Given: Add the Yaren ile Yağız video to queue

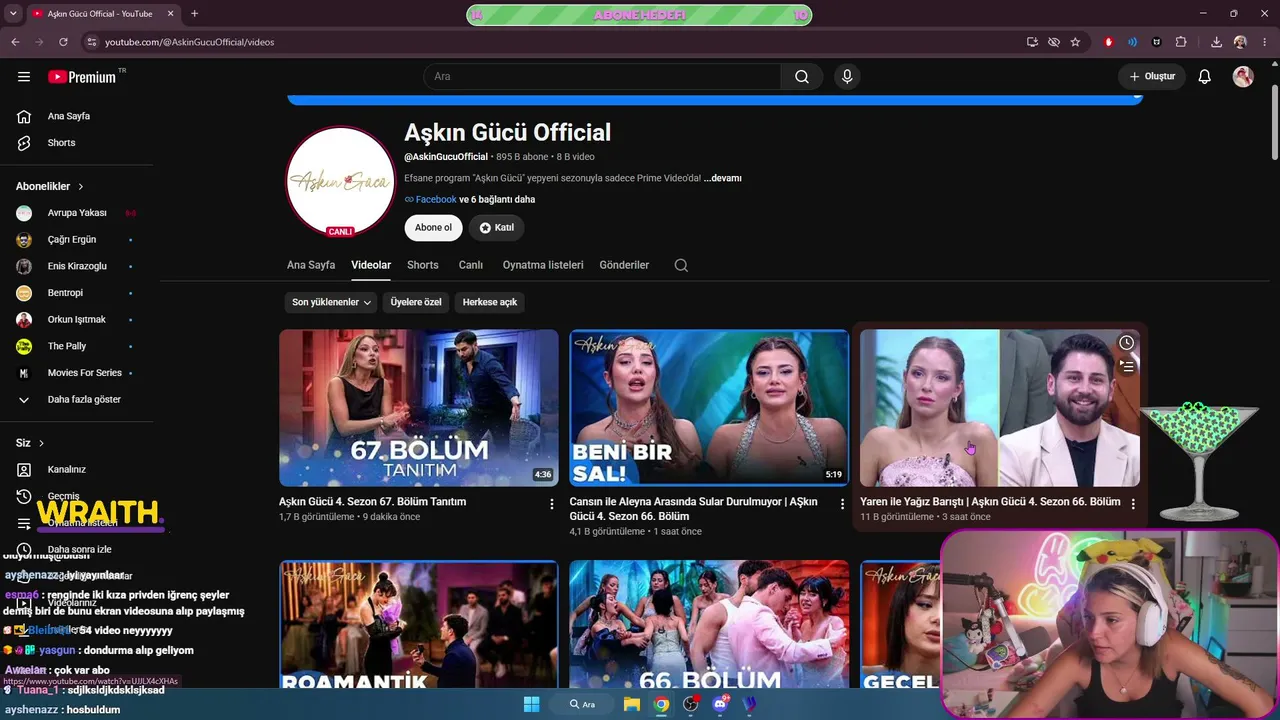Looking at the screenshot, I should tap(1126, 367).
